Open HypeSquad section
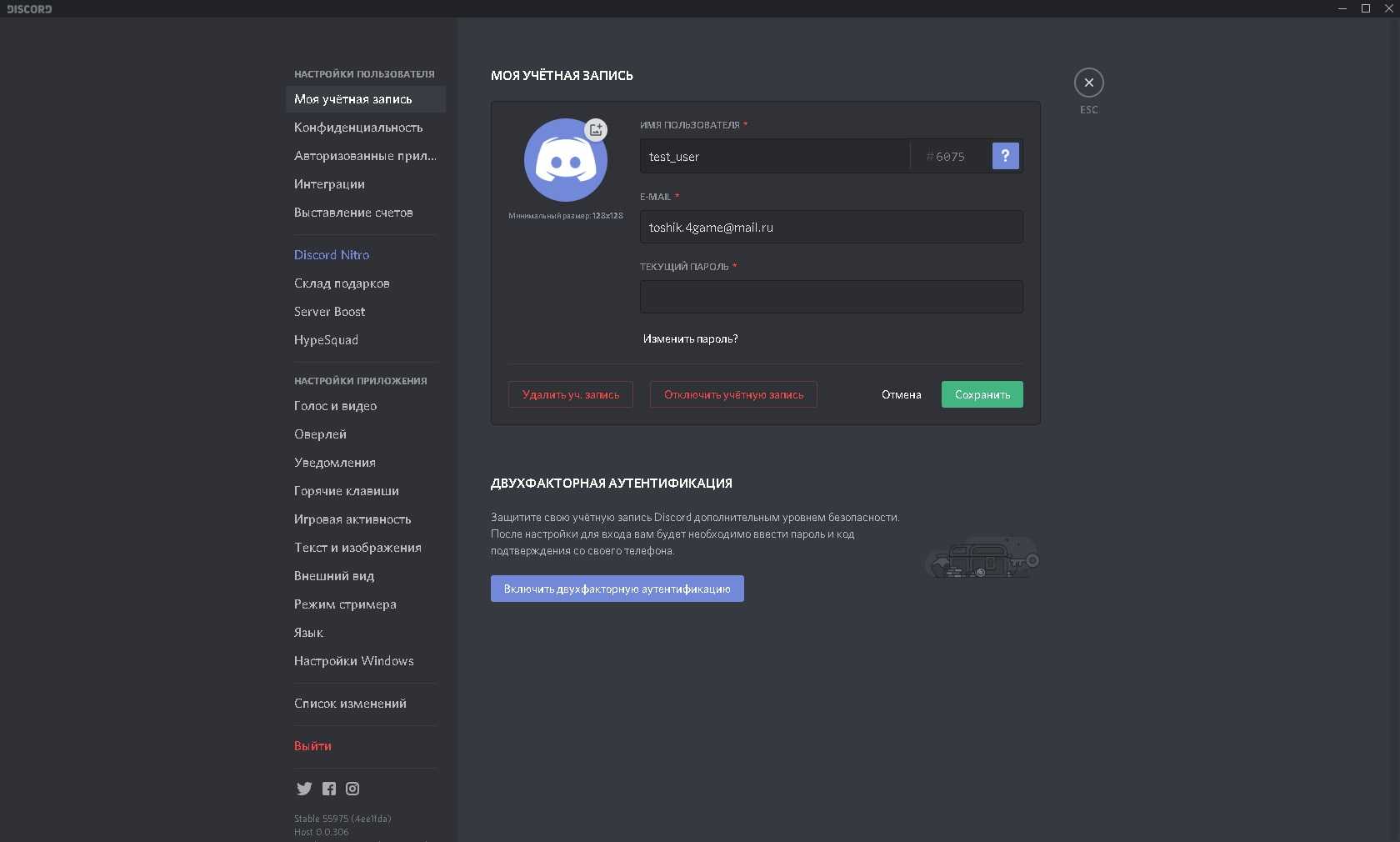This screenshot has width=1400, height=842. point(366,340)
